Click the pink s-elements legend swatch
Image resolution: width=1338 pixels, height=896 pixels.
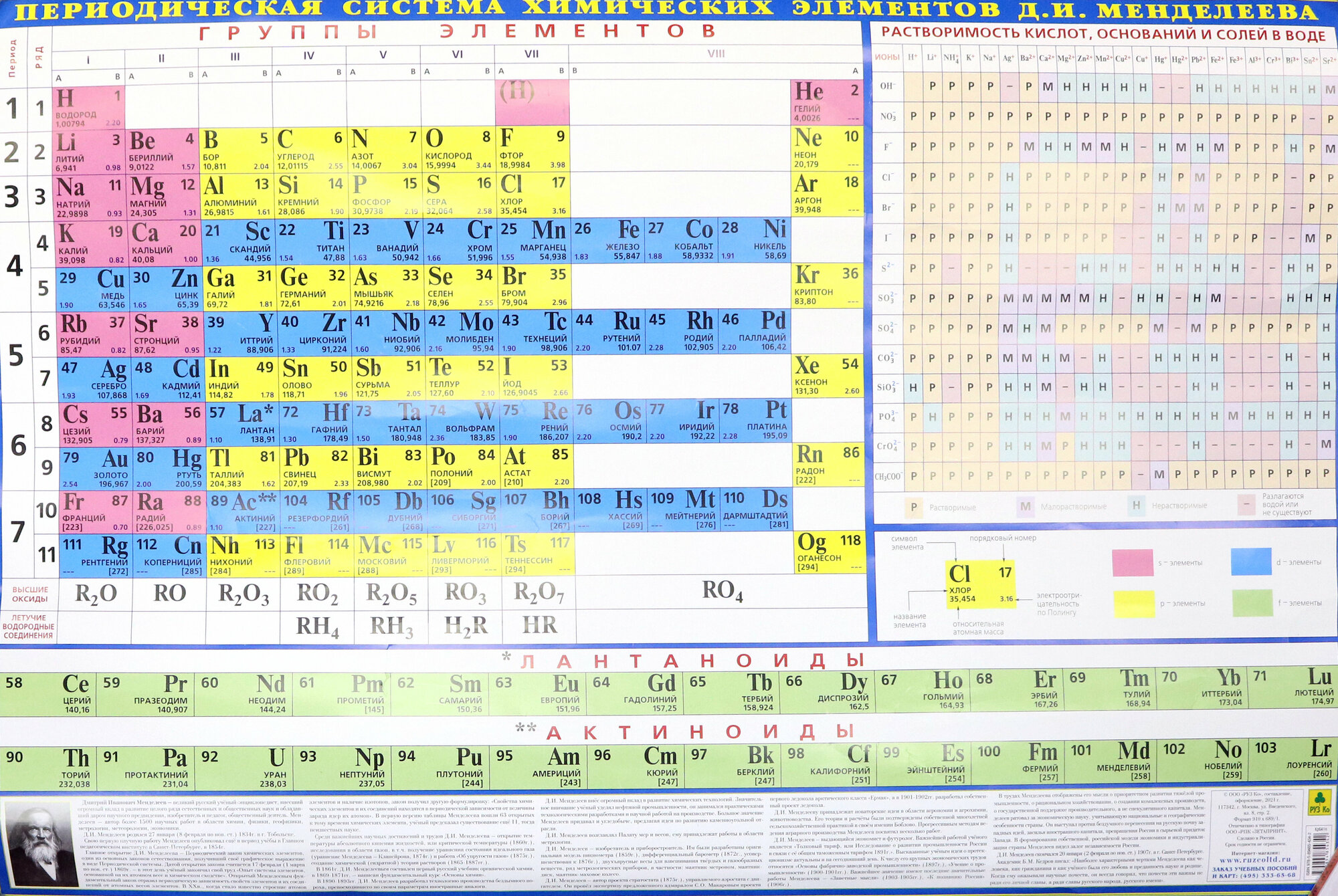coord(1132,562)
